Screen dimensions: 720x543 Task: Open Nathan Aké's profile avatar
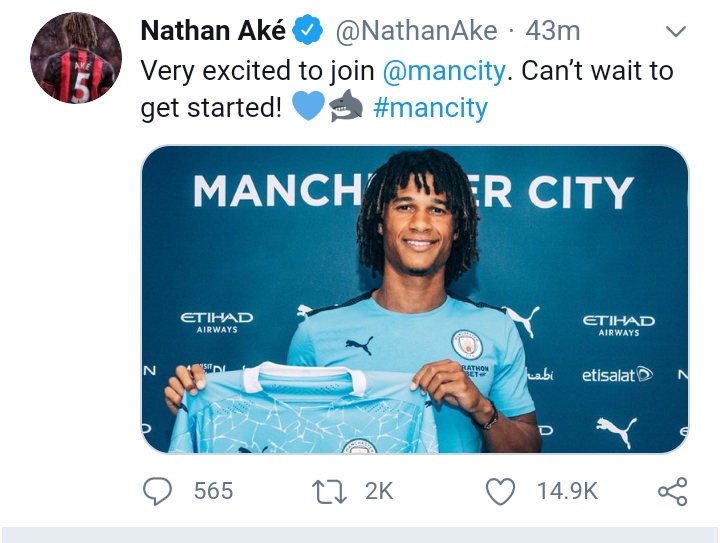click(73, 59)
